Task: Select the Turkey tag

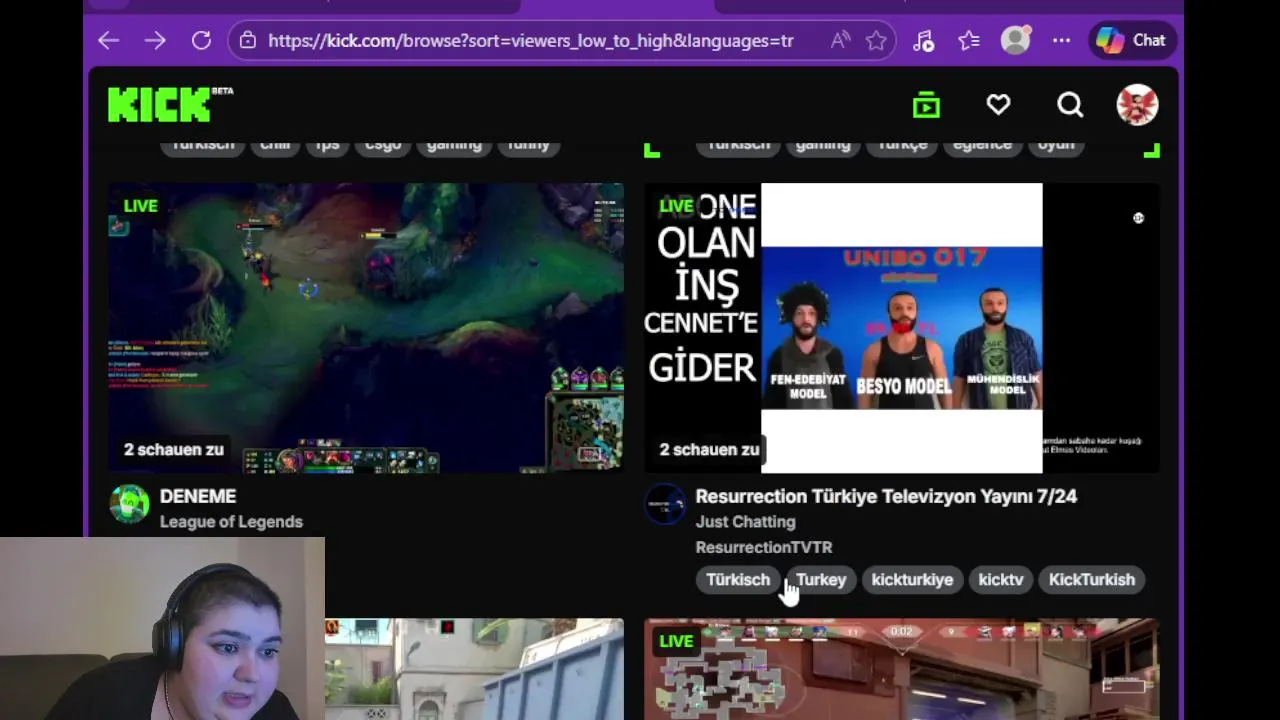Action: [x=821, y=580]
